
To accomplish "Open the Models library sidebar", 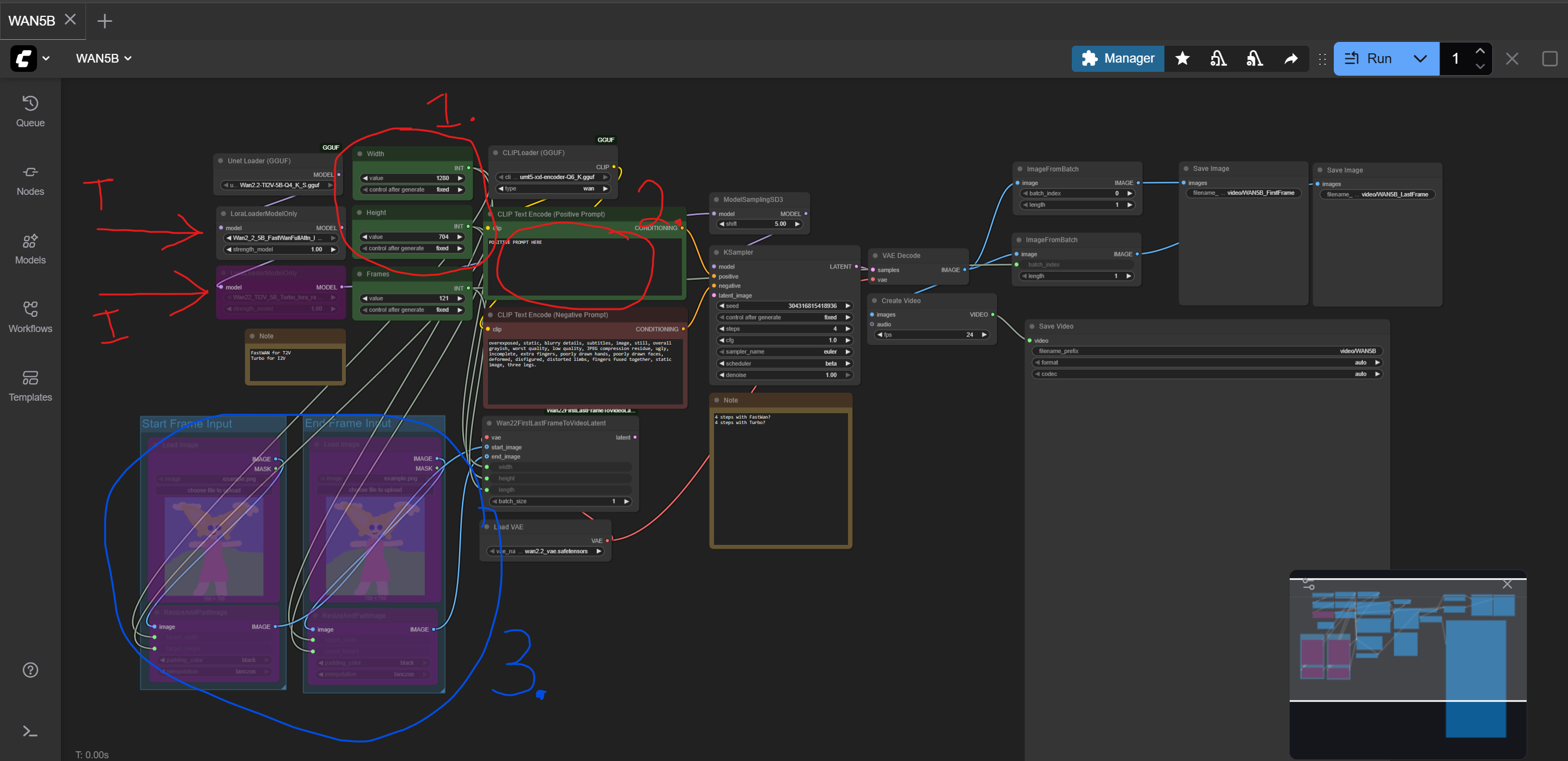I will 30,249.
